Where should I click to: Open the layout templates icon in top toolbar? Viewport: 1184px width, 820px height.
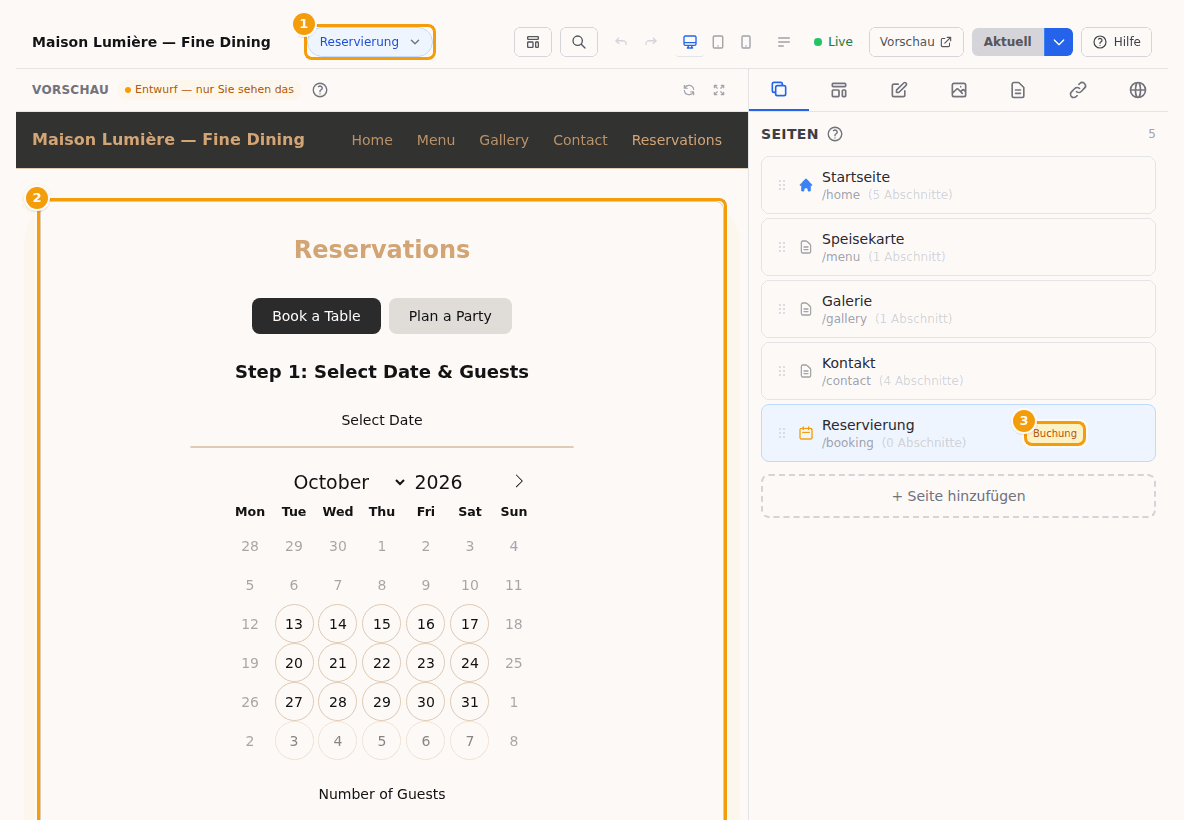(x=533, y=42)
